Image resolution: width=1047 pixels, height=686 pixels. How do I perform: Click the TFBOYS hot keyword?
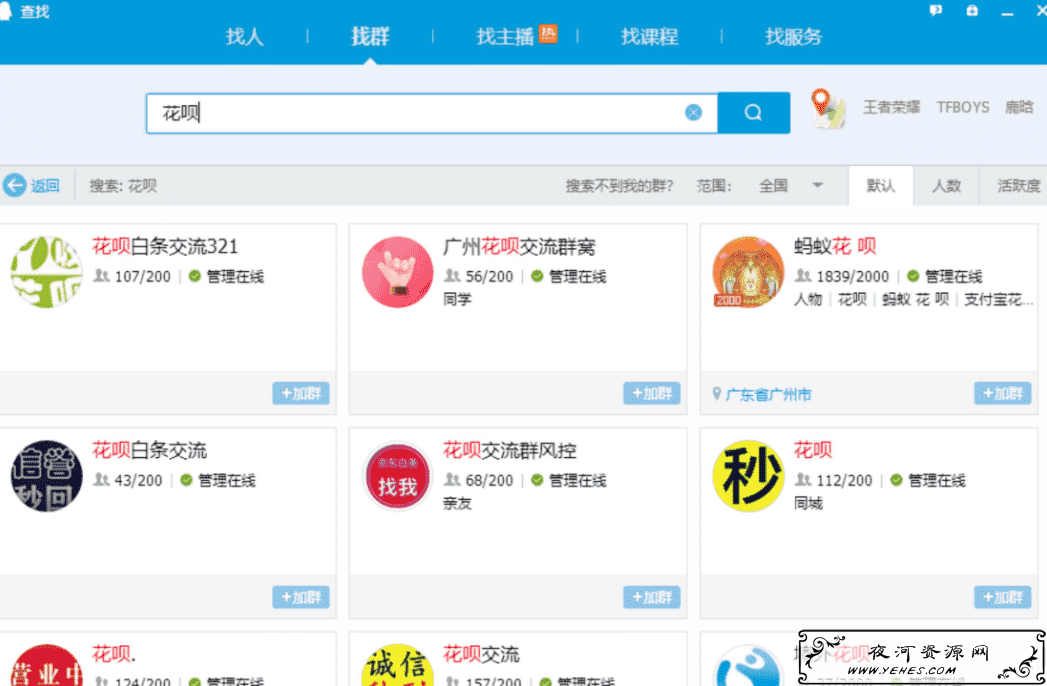(x=962, y=107)
